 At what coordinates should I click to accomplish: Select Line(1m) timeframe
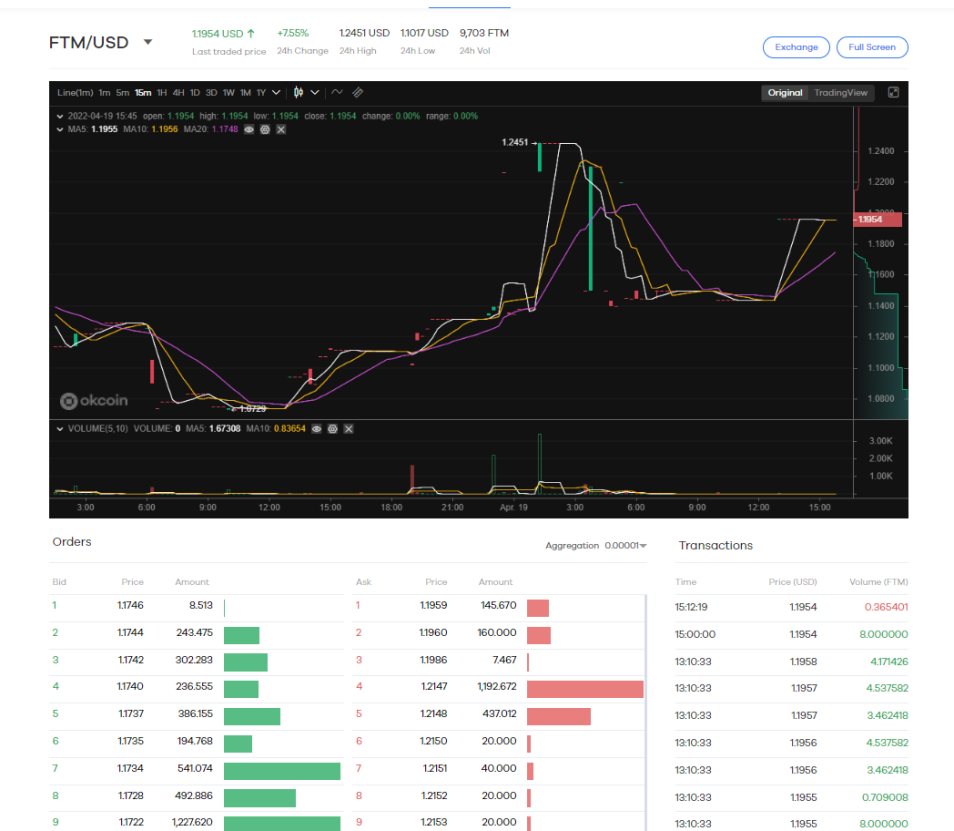75,92
